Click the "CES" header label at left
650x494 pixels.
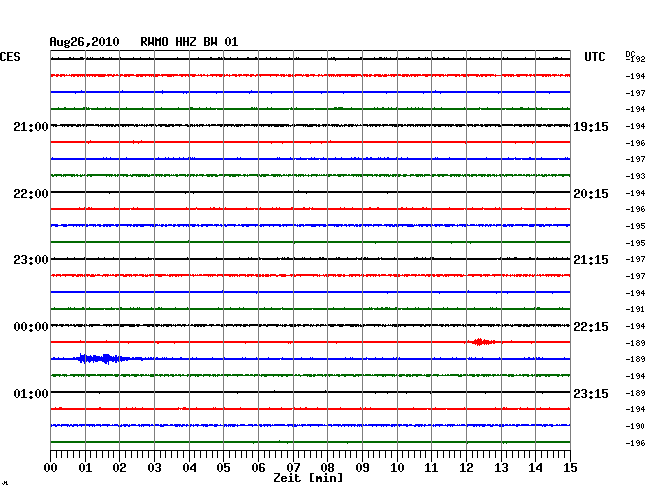10,57
